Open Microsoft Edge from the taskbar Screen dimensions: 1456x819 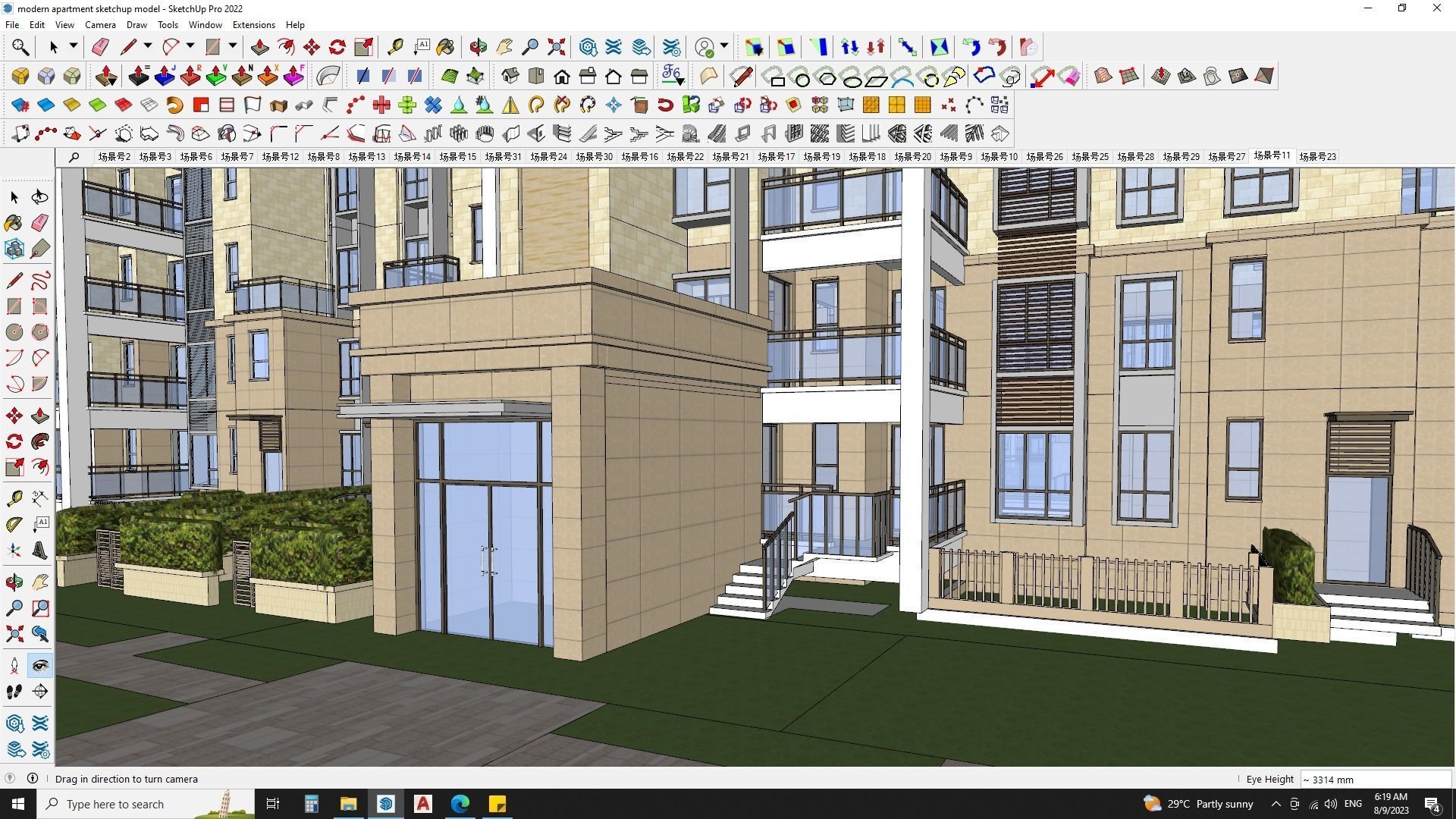pos(460,804)
